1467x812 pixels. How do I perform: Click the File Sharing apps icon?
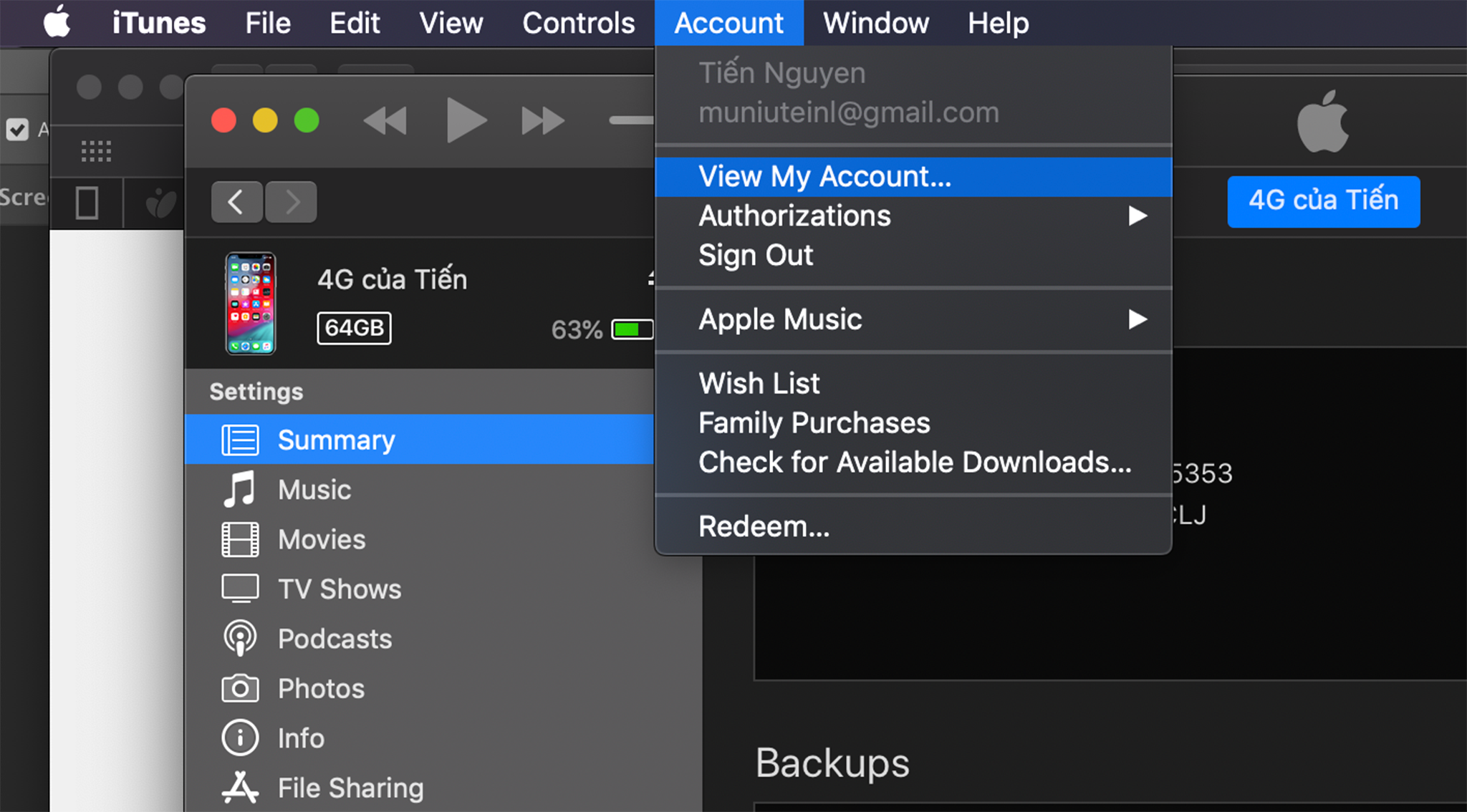240,787
